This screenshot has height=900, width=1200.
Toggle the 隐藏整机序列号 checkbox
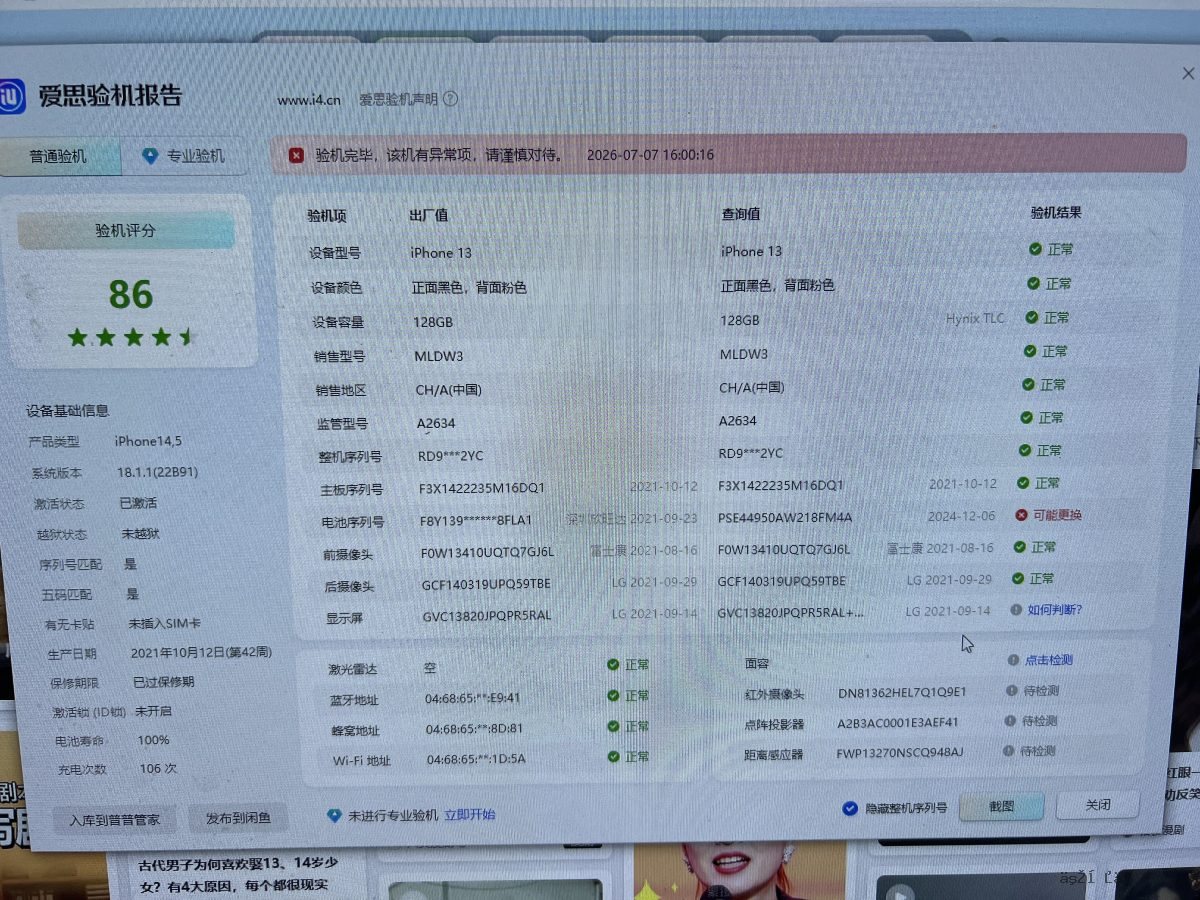[x=850, y=808]
